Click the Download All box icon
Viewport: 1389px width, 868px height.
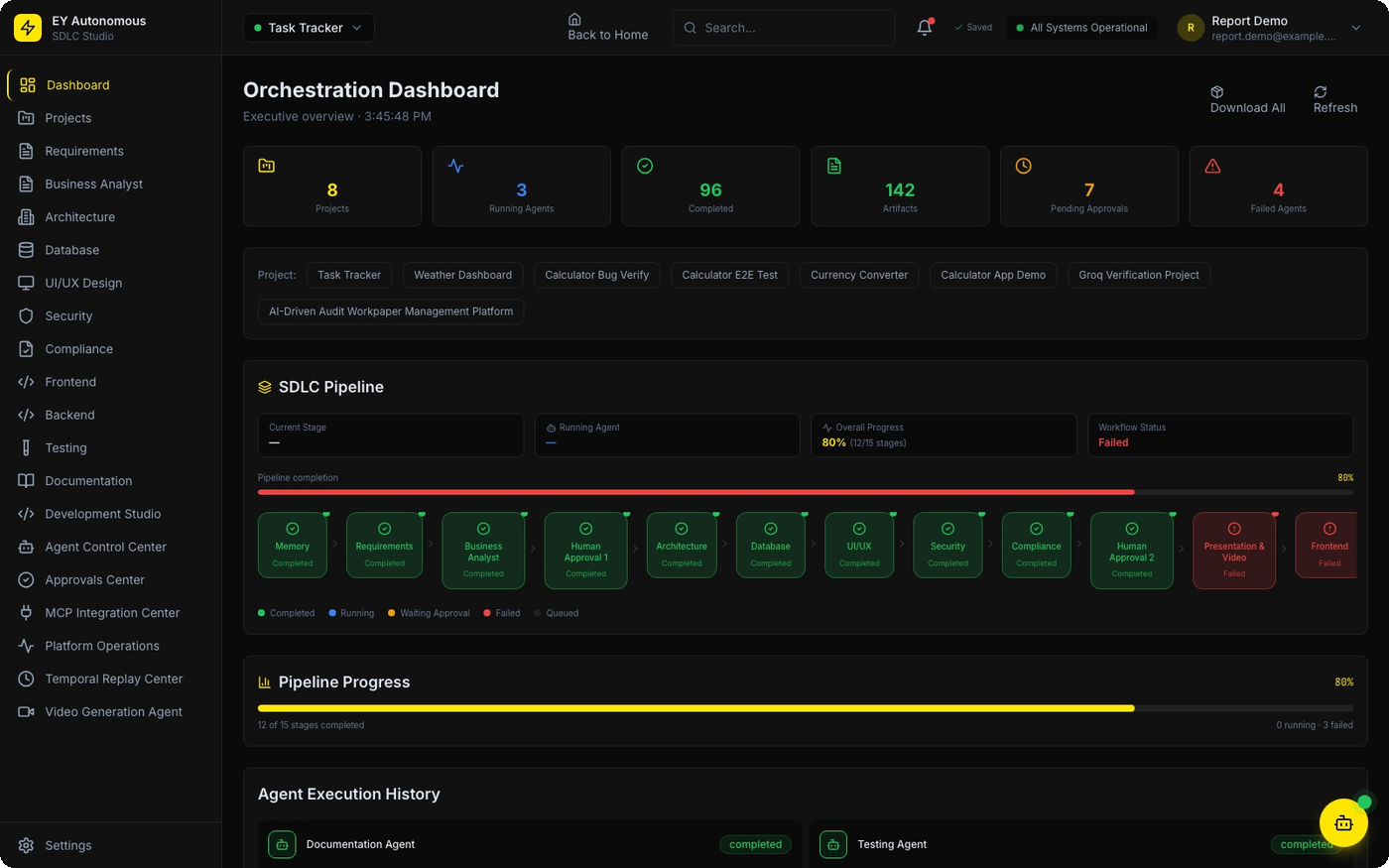click(x=1217, y=92)
